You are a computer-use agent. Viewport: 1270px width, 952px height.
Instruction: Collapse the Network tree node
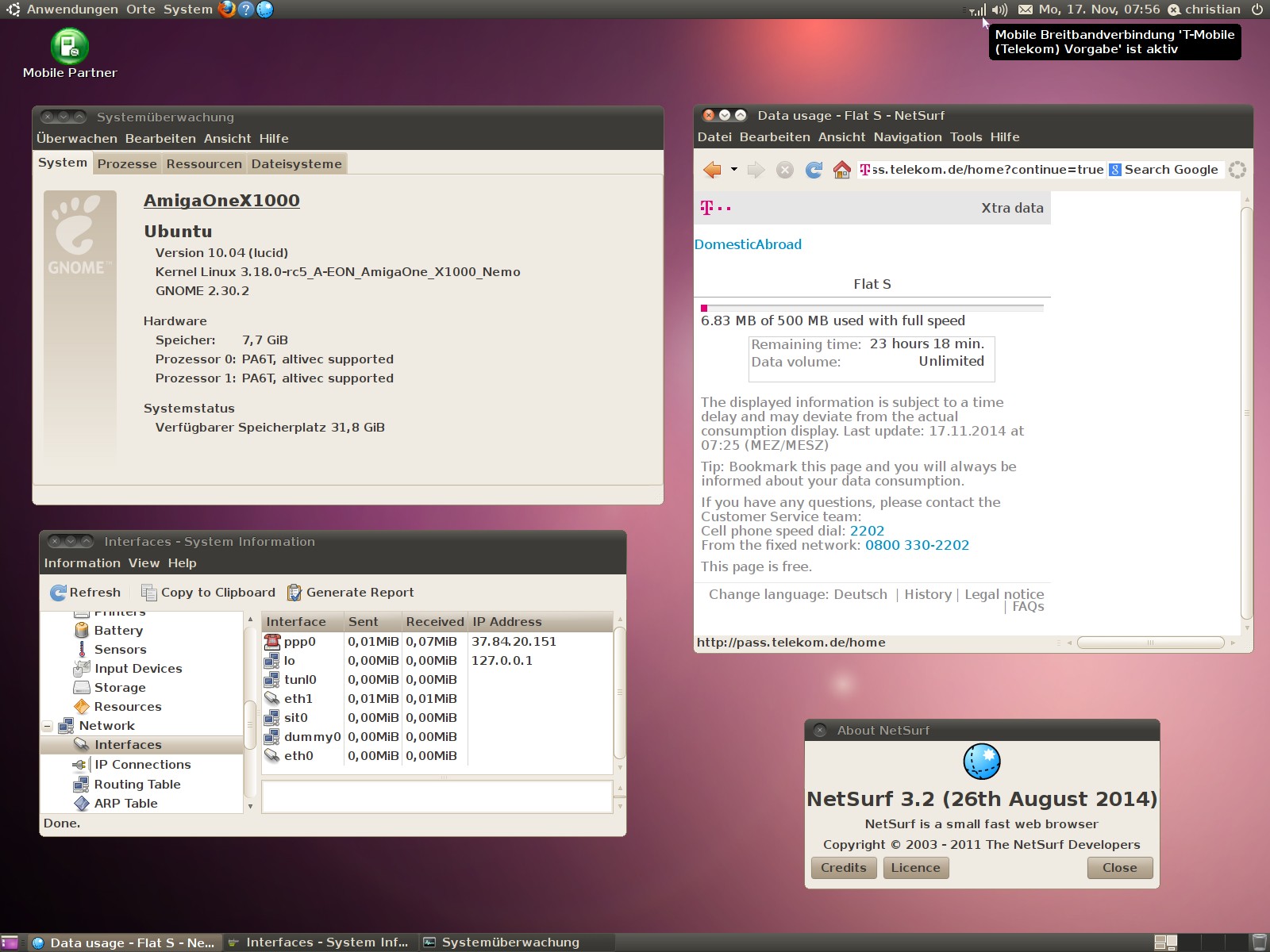[48, 726]
